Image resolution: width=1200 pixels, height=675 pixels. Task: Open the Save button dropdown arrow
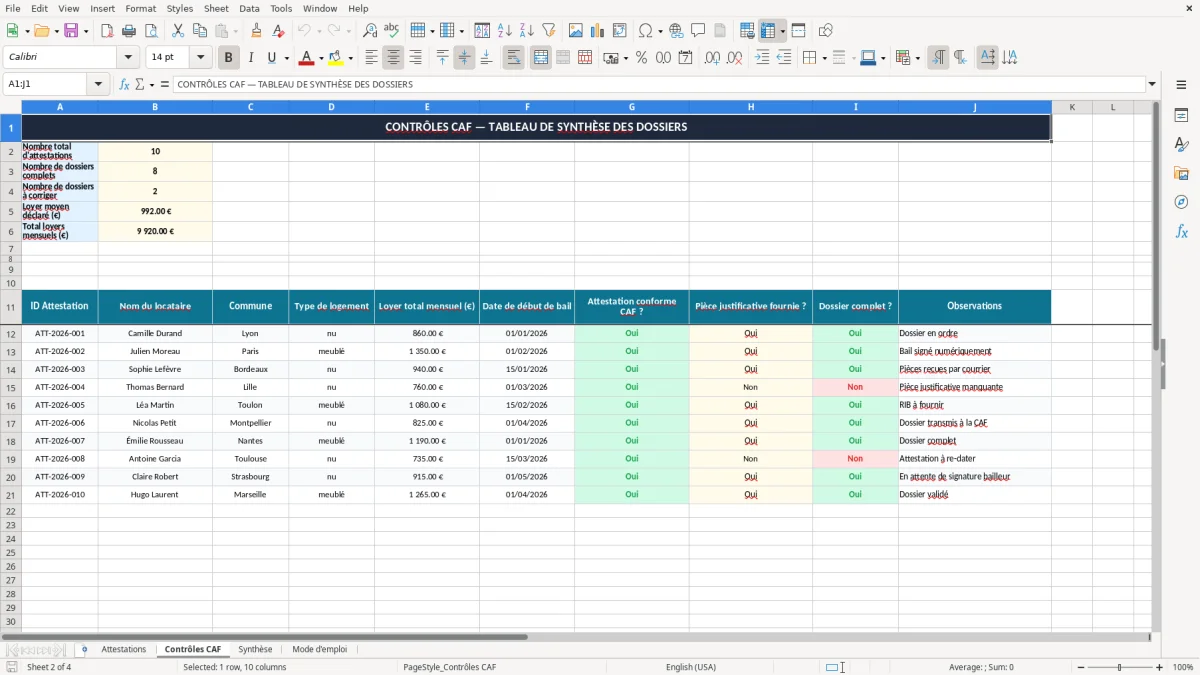86,31
